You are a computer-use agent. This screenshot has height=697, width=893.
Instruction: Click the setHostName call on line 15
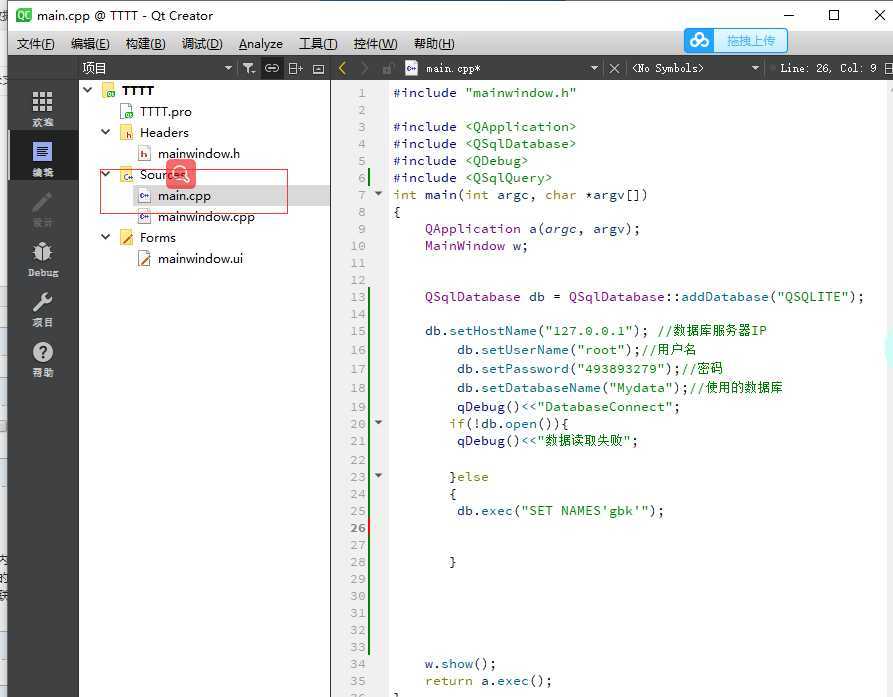[493, 331]
